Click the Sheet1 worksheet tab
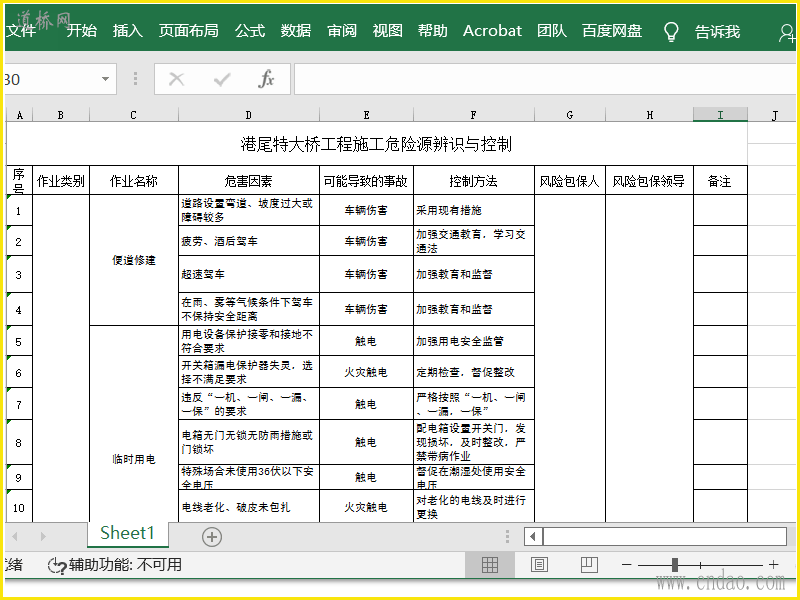 128,534
